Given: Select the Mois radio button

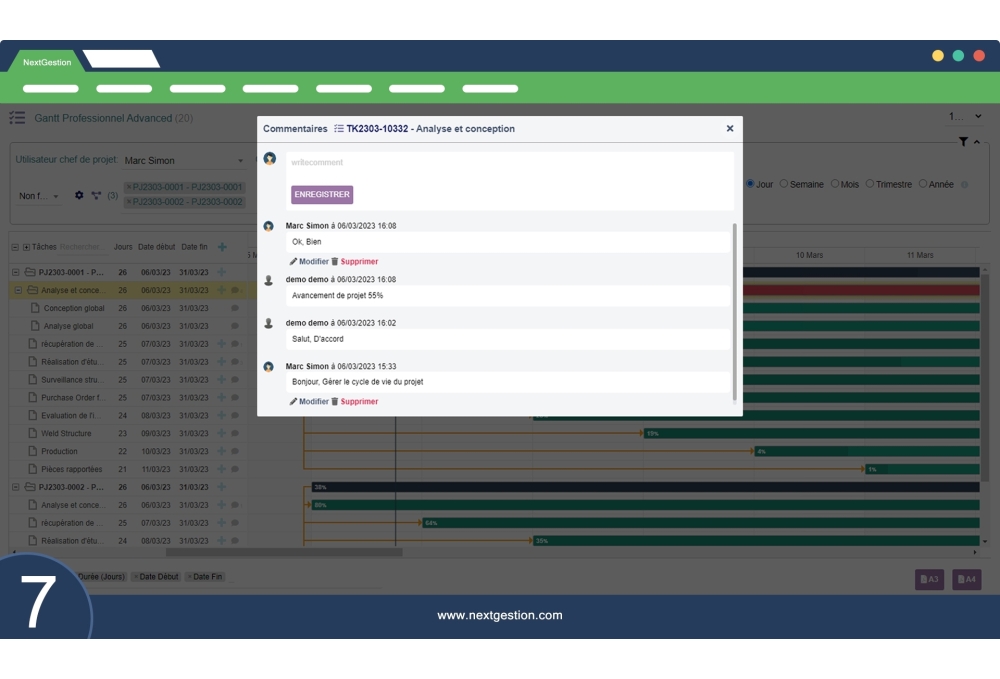Looking at the screenshot, I should (837, 183).
